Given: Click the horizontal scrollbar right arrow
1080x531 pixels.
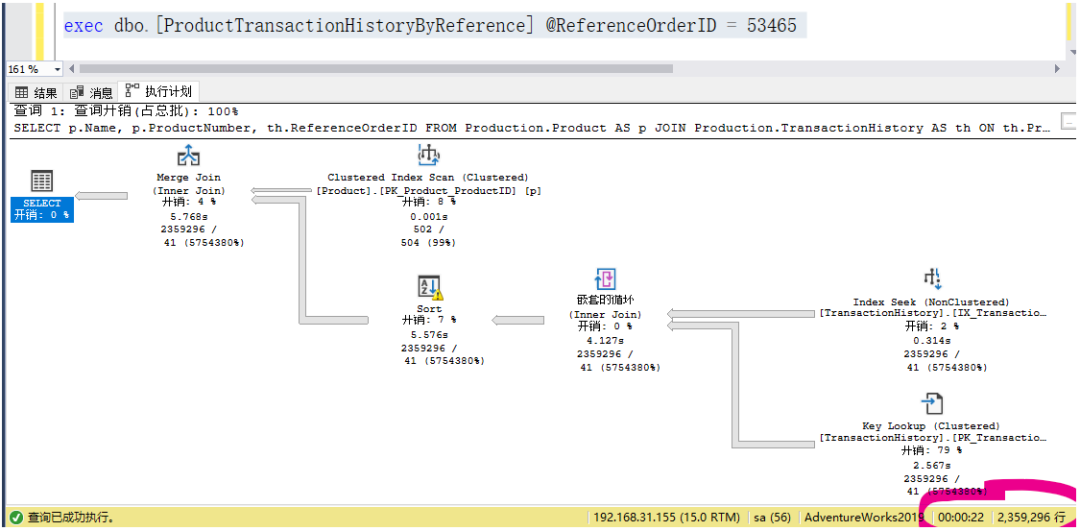Looking at the screenshot, I should (x=1058, y=69).
